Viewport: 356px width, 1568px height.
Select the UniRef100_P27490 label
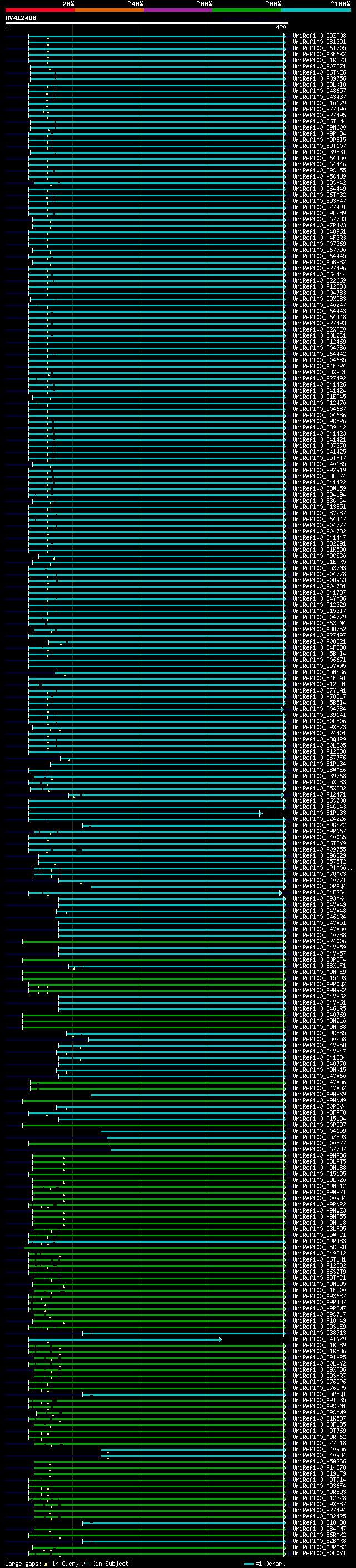(x=319, y=109)
